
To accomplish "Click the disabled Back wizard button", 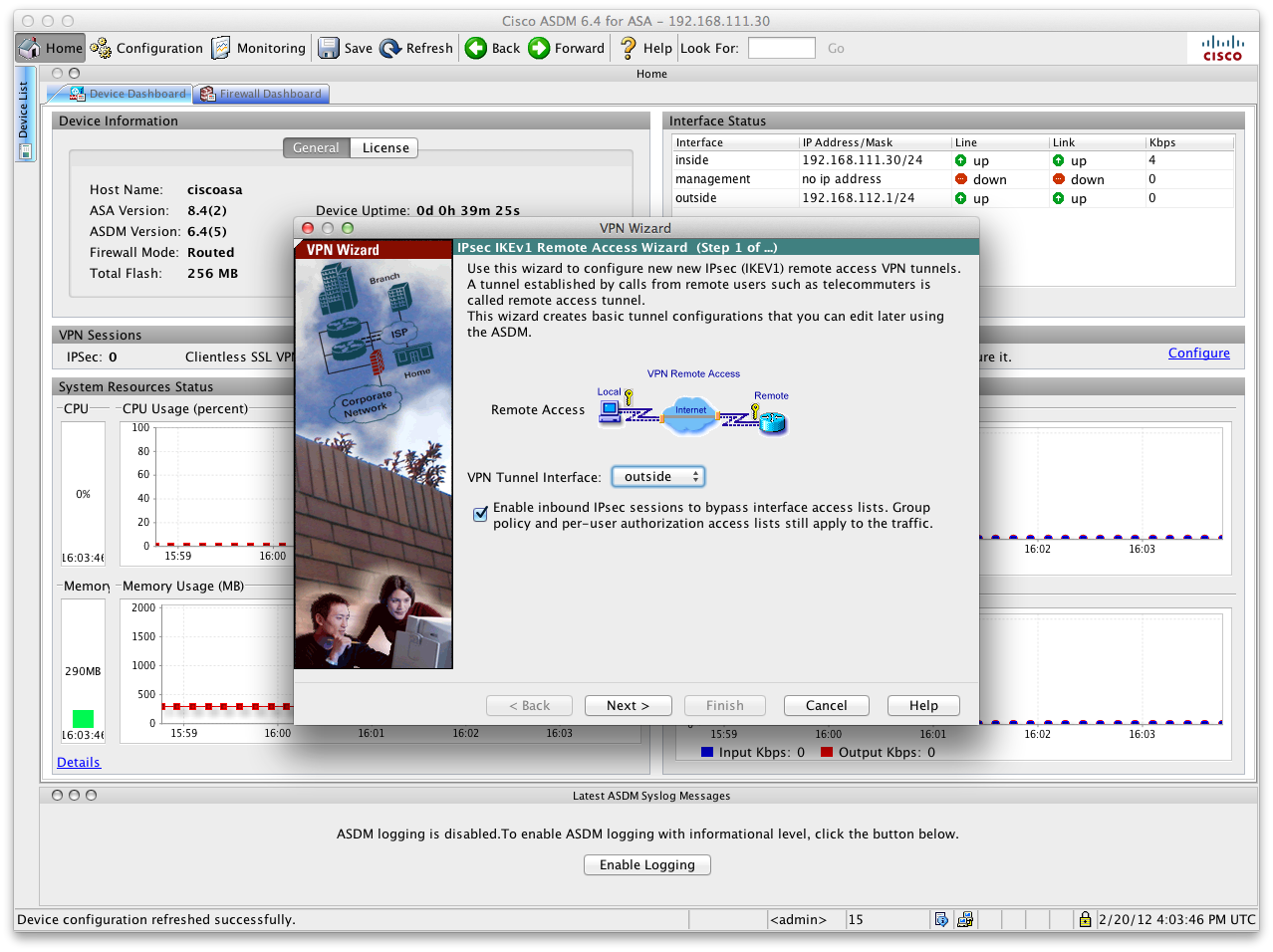I will [530, 705].
